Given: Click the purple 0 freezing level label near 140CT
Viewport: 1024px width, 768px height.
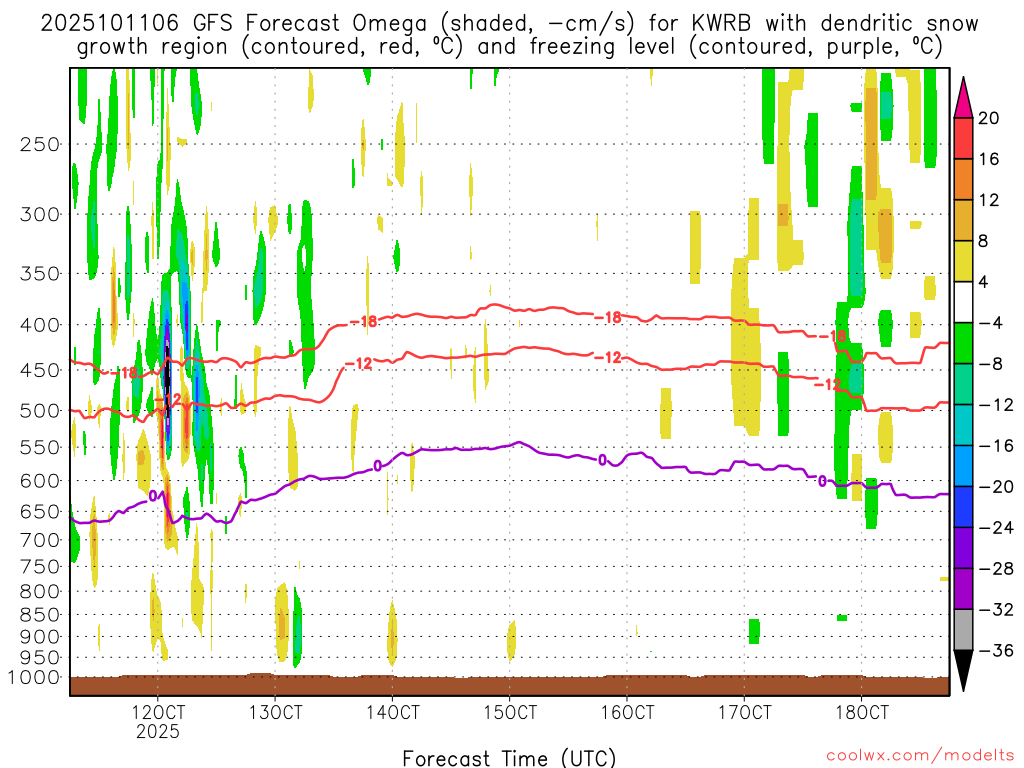Looking at the screenshot, I should click(x=377, y=466).
